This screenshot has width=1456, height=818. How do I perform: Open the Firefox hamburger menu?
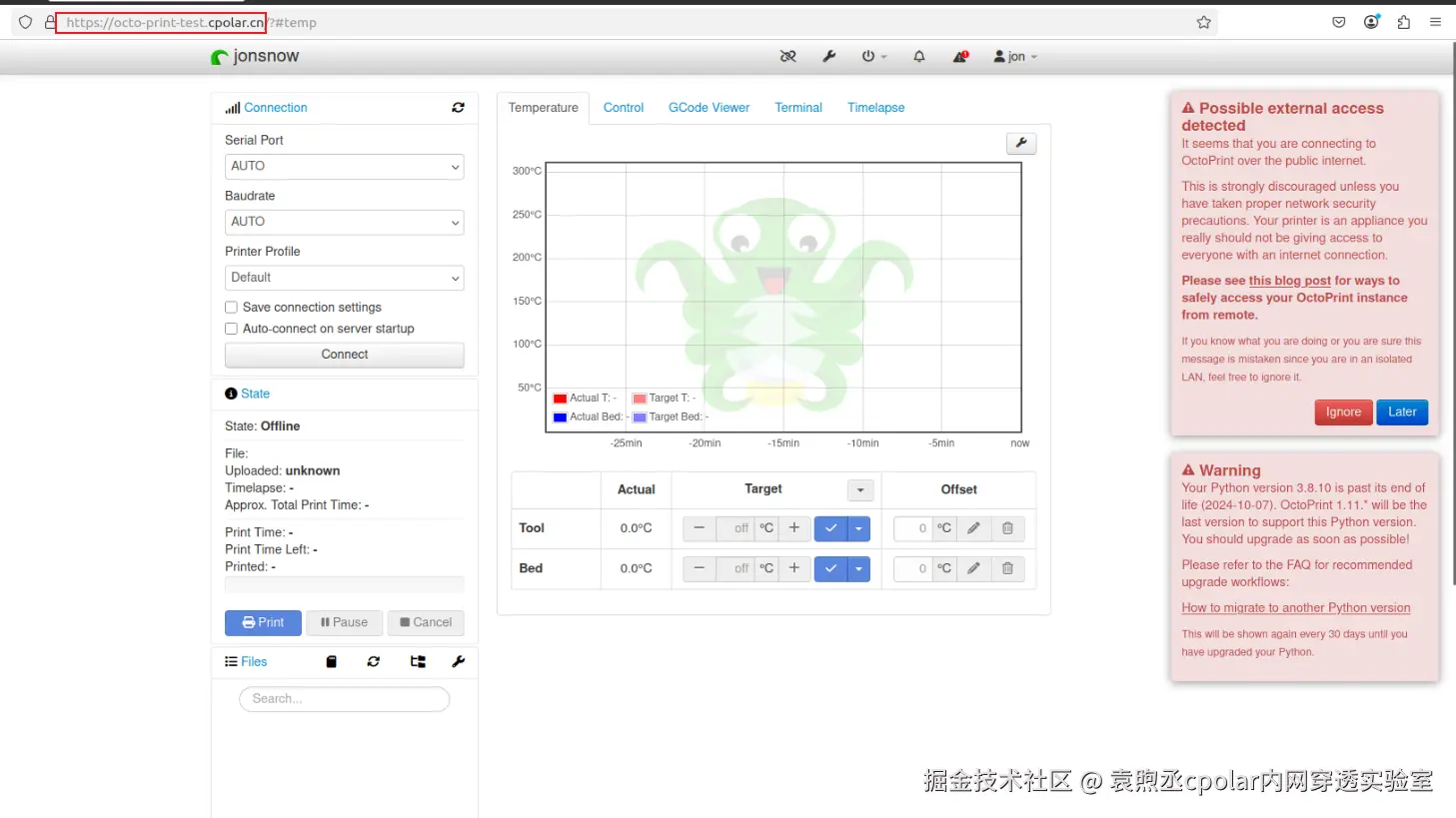click(x=1435, y=22)
